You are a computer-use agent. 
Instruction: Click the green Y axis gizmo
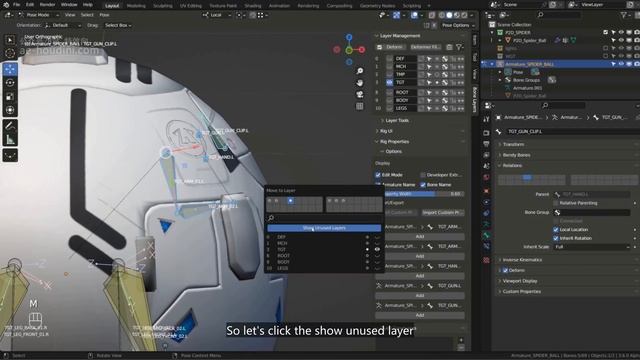point(349,50)
